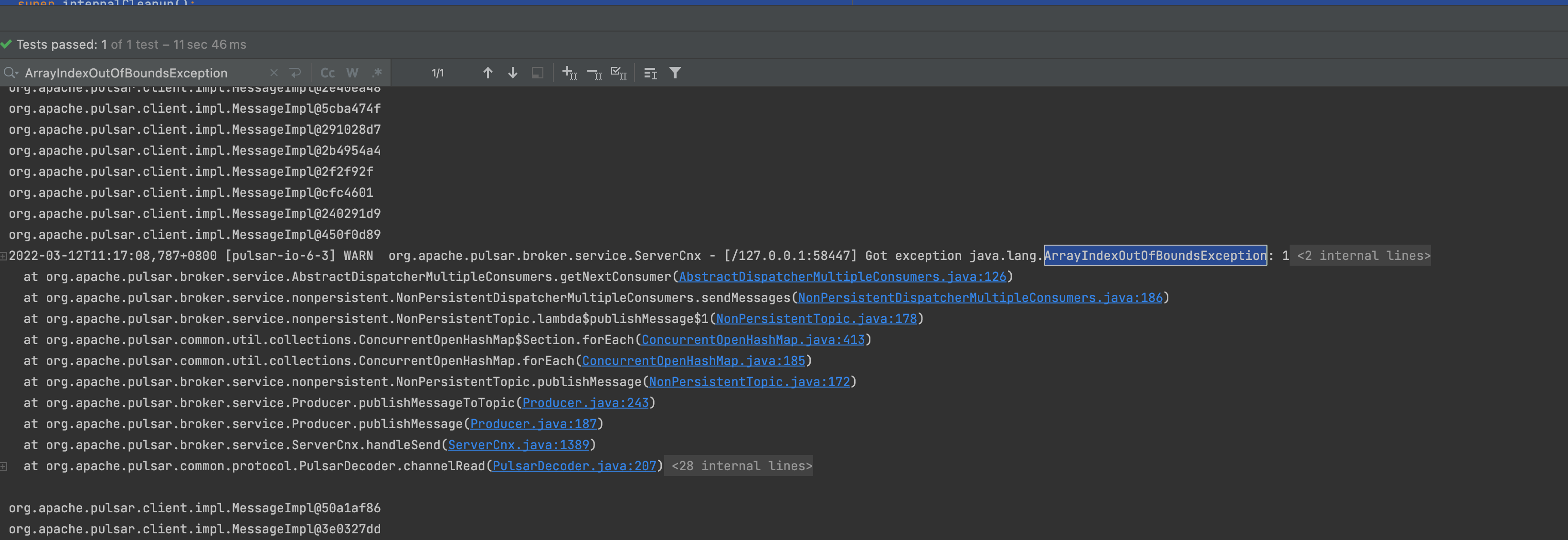1568x540 pixels.
Task: Add selection for next occurrence icon
Action: pos(569,73)
